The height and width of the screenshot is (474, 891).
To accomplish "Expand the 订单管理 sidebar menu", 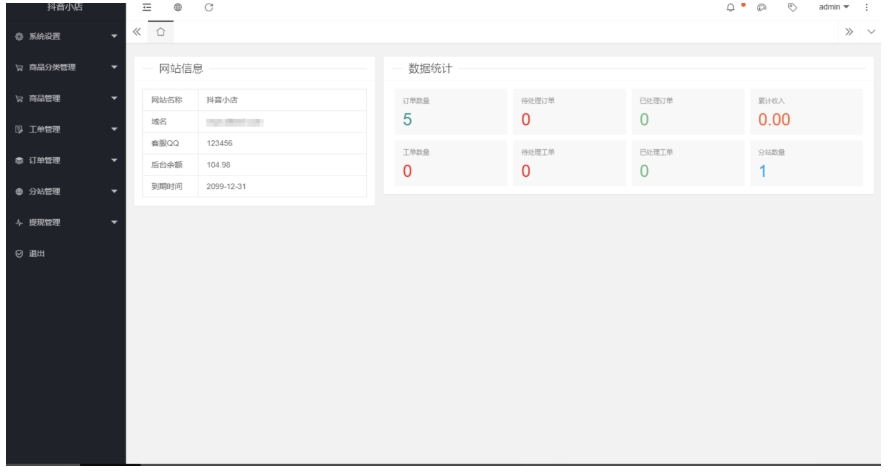I will pyautogui.click(x=66, y=160).
